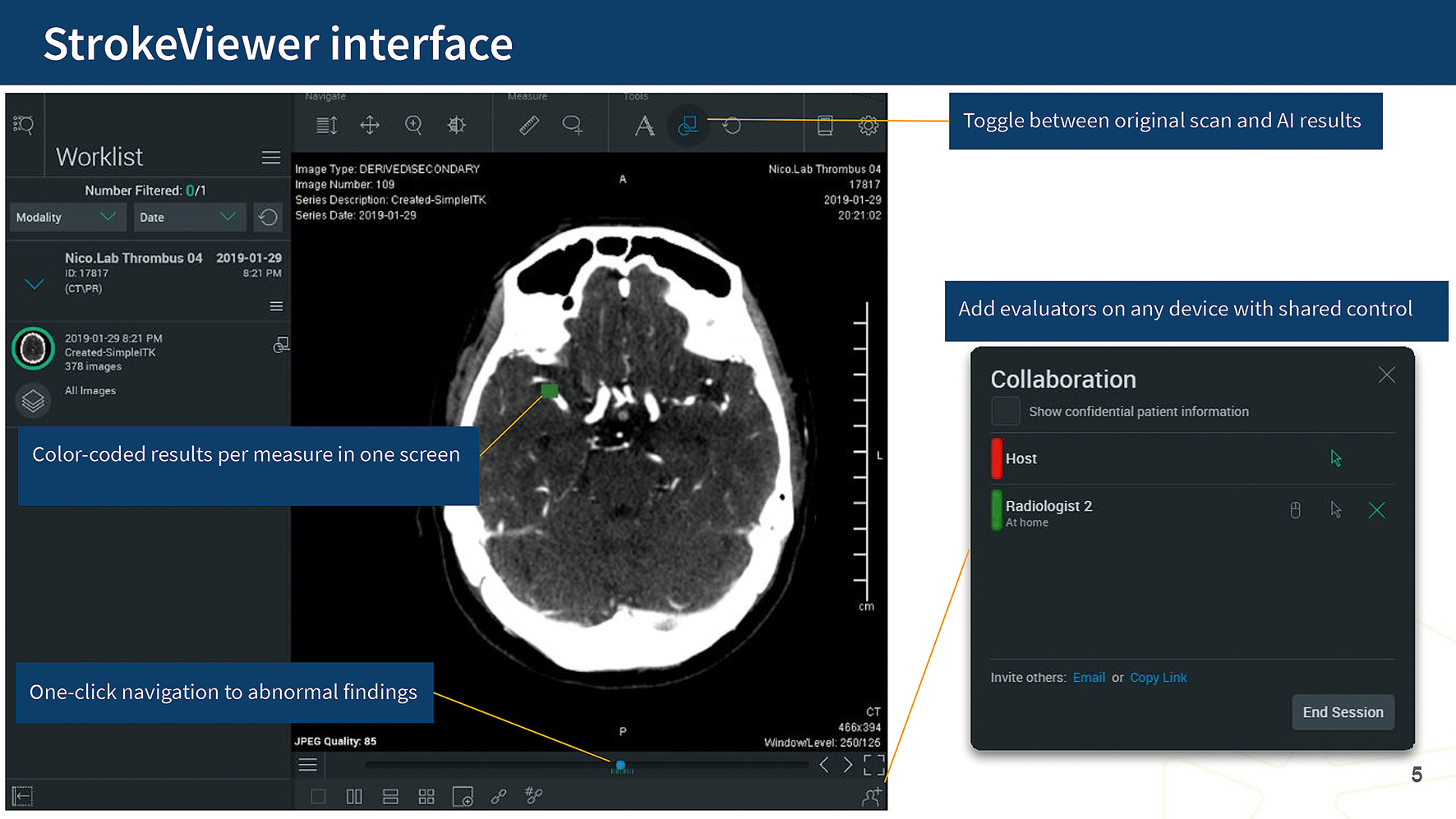Toggle AI results overlay icon

coord(688,125)
